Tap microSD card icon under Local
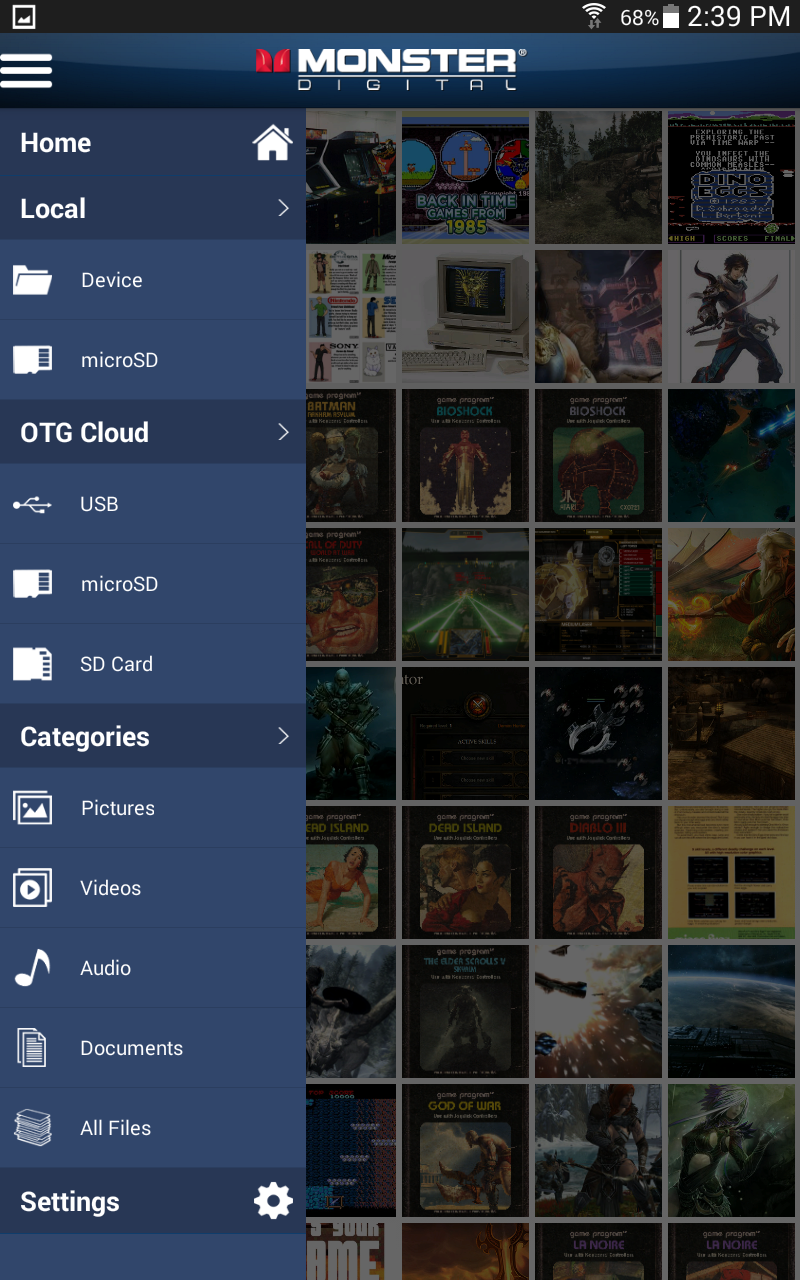Screen dimensions: 800x1280 [32, 360]
